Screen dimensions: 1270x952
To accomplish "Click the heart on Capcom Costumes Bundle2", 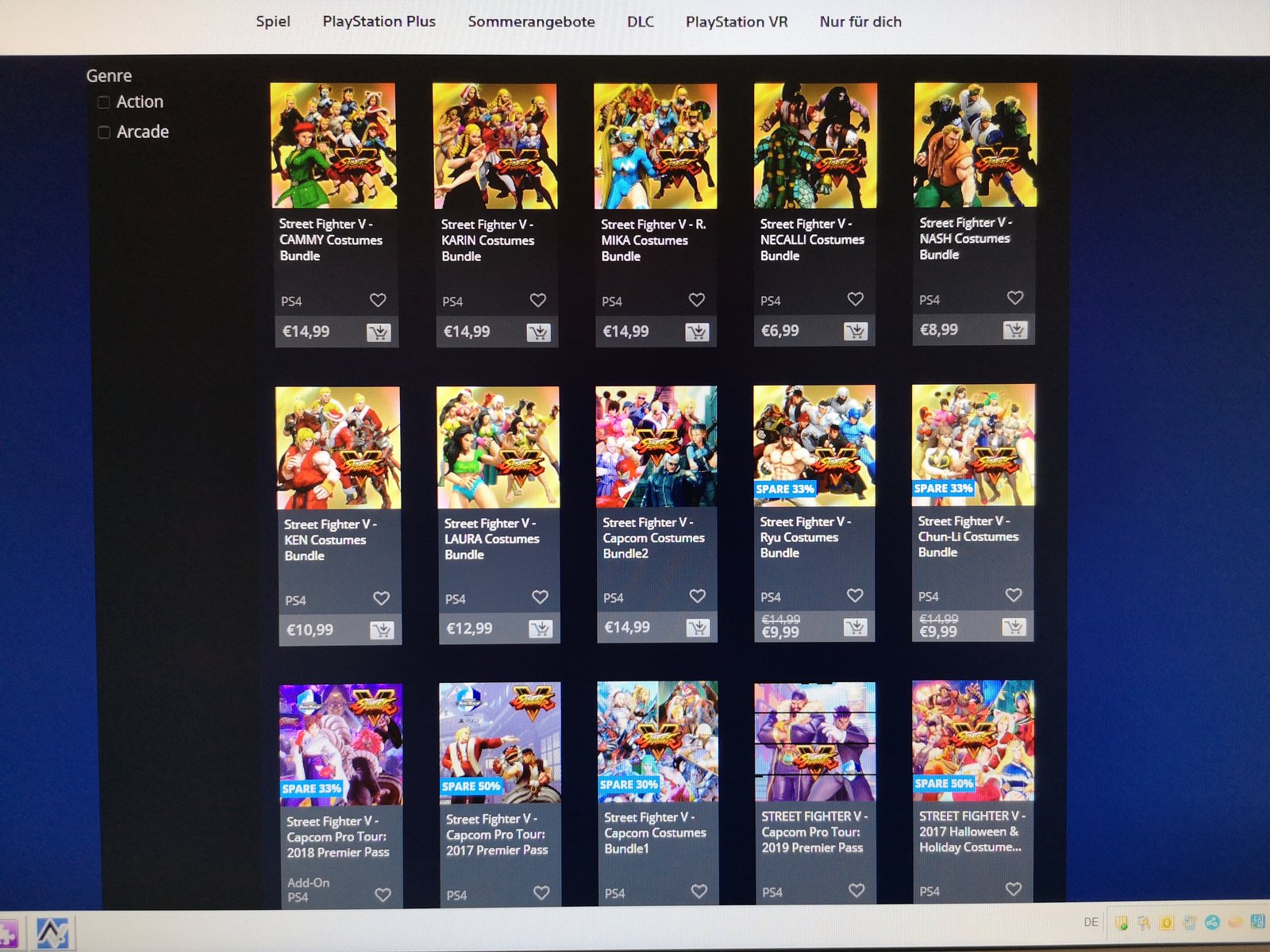I will [x=698, y=596].
